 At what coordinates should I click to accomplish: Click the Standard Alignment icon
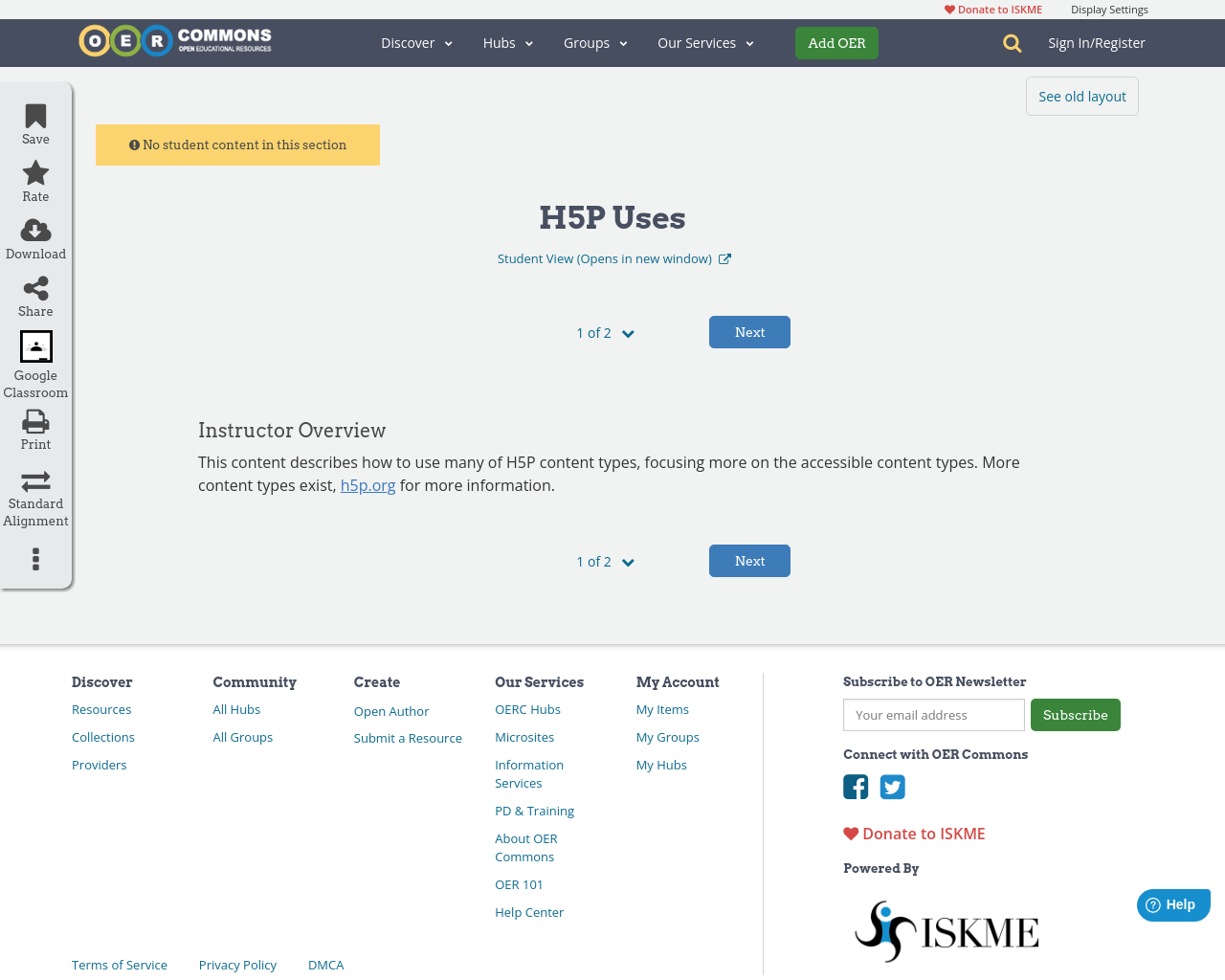click(x=33, y=479)
